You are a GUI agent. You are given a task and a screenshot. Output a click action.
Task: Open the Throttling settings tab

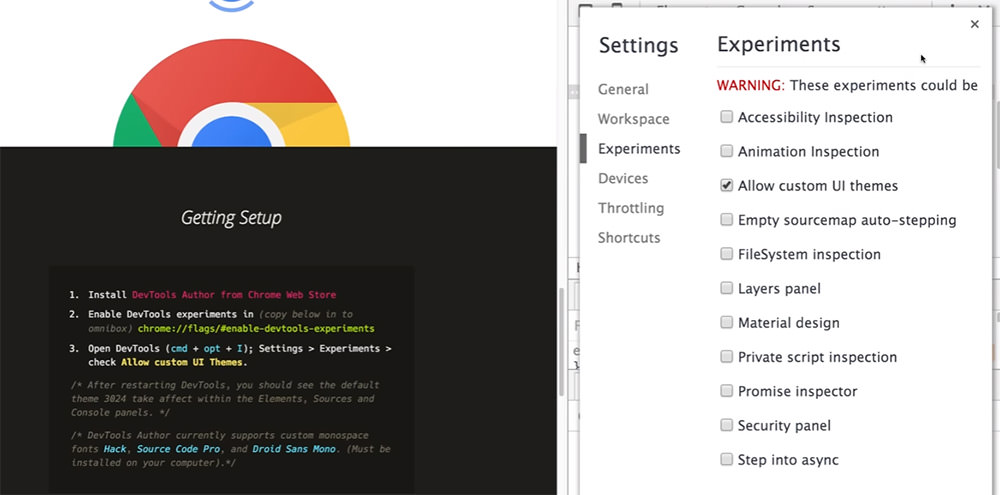click(631, 208)
